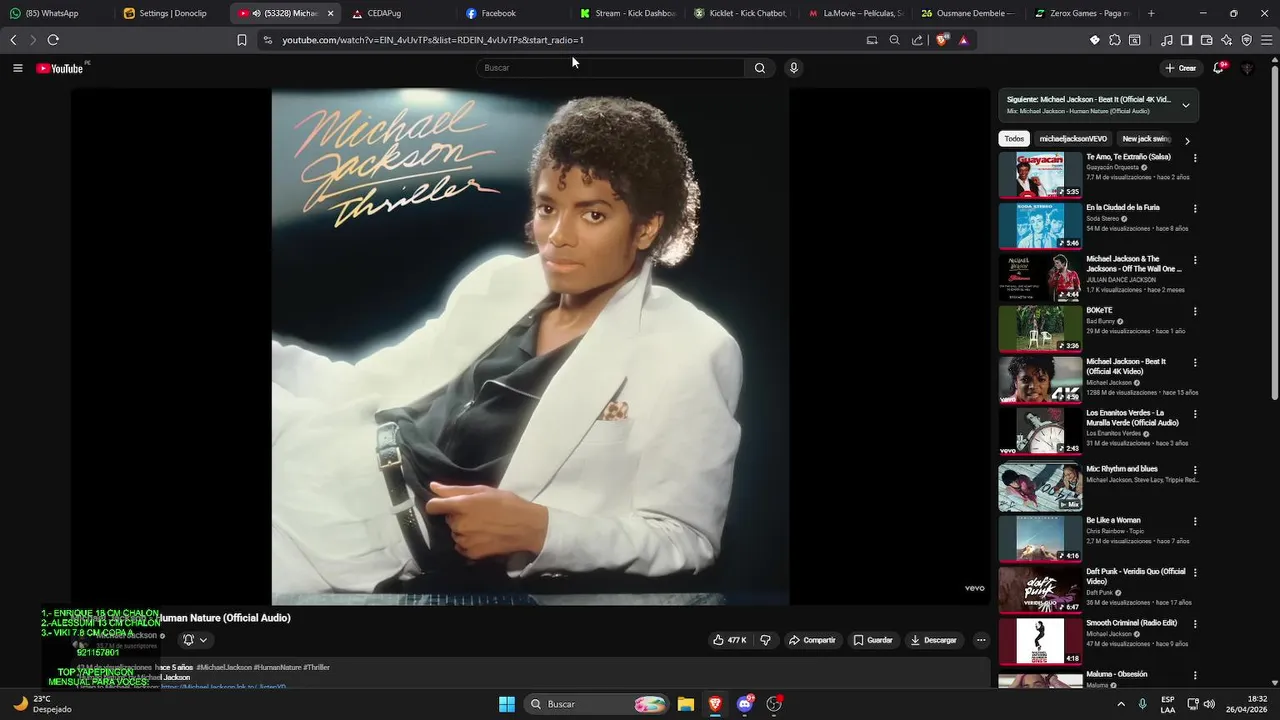Click the Guardar button
1280x720 pixels.
point(873,640)
